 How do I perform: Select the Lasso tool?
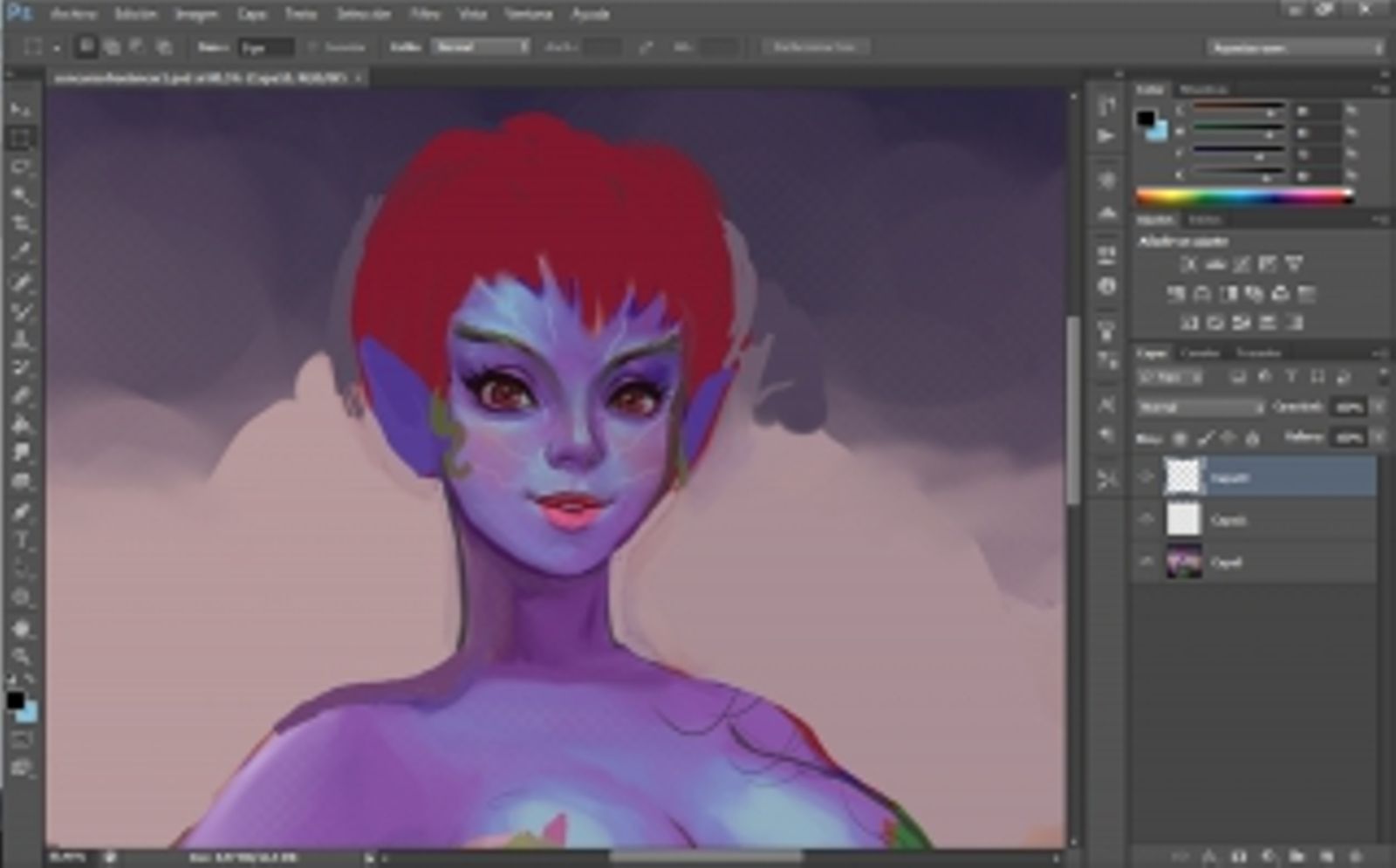[21, 167]
